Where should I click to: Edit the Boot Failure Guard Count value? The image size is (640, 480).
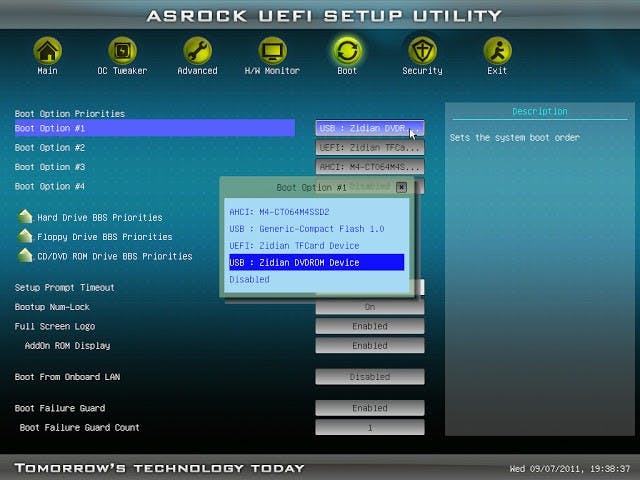(x=370, y=427)
